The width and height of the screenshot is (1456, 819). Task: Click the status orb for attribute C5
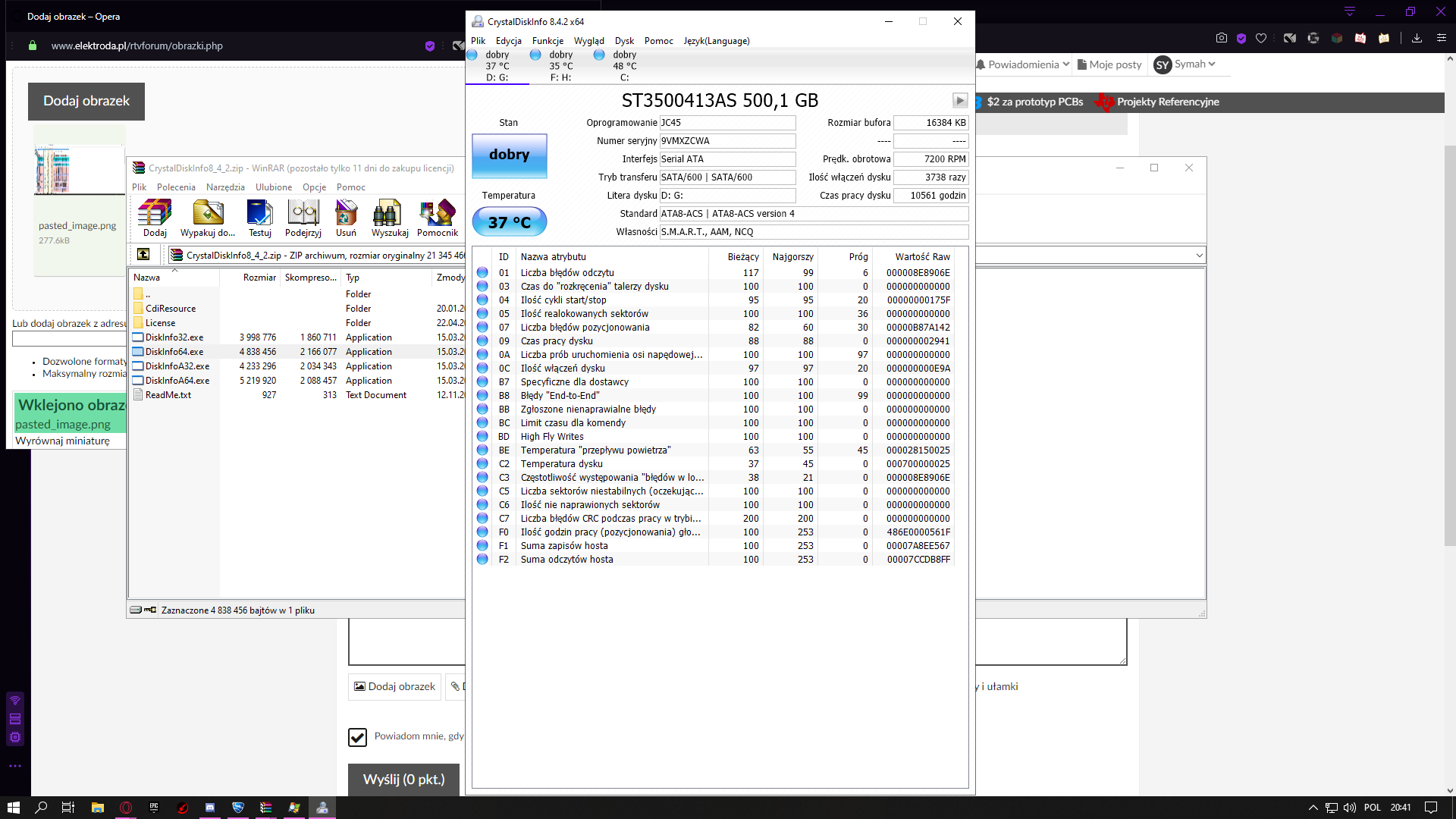(x=482, y=491)
